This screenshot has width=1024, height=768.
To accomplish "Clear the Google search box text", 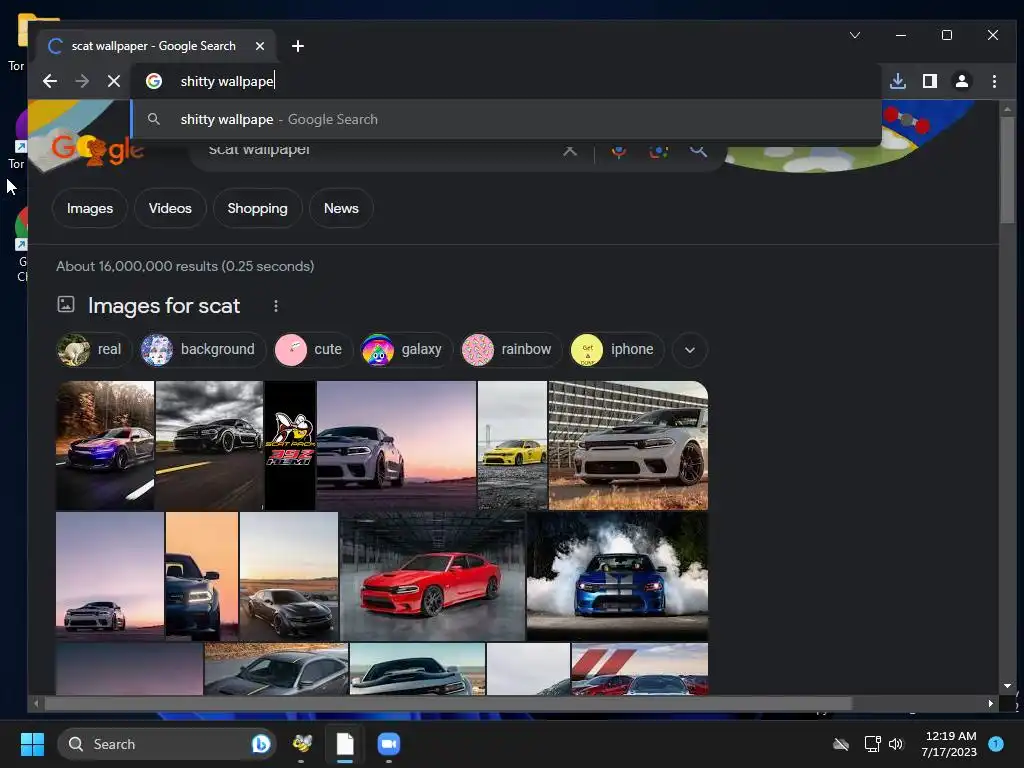I will [x=570, y=151].
